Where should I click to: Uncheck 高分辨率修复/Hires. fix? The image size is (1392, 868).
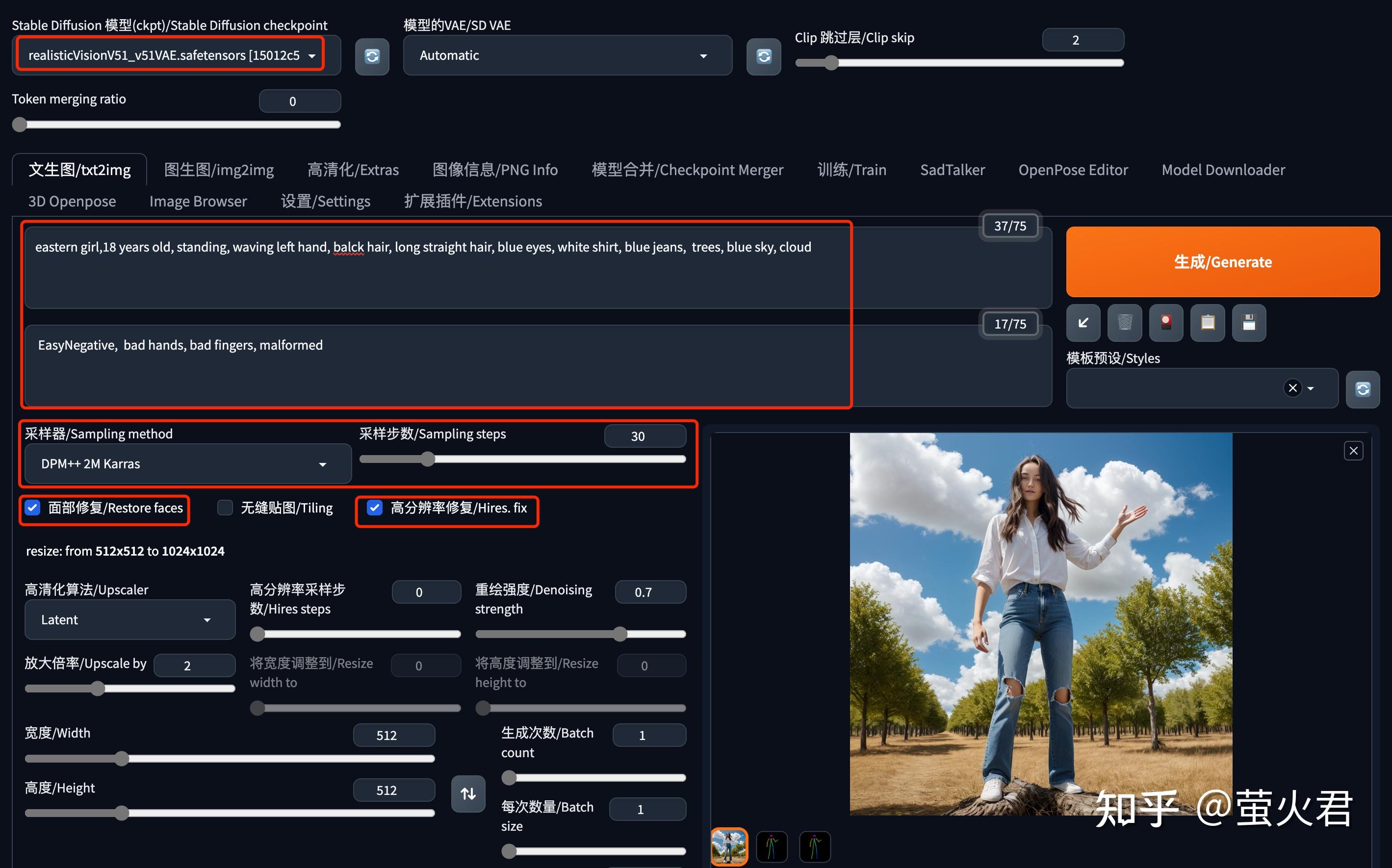point(375,508)
